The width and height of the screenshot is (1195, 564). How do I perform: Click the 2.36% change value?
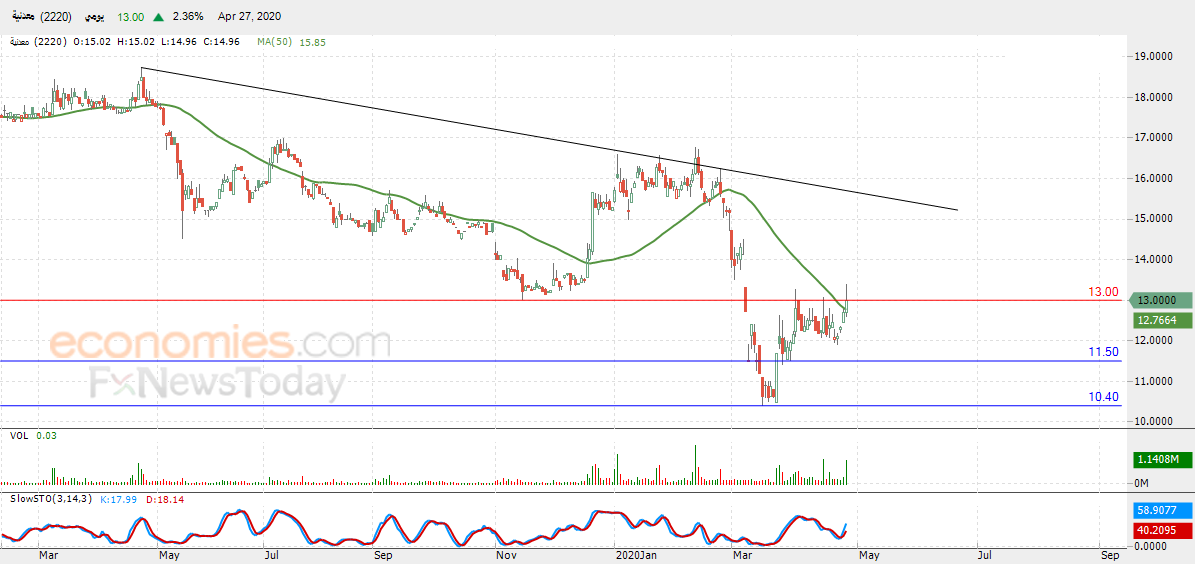coord(186,16)
